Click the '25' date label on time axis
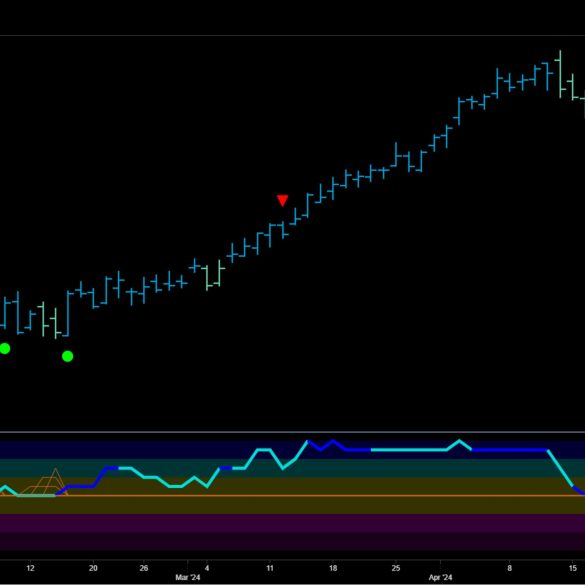Screen dimensions: 585x585 coord(396,568)
